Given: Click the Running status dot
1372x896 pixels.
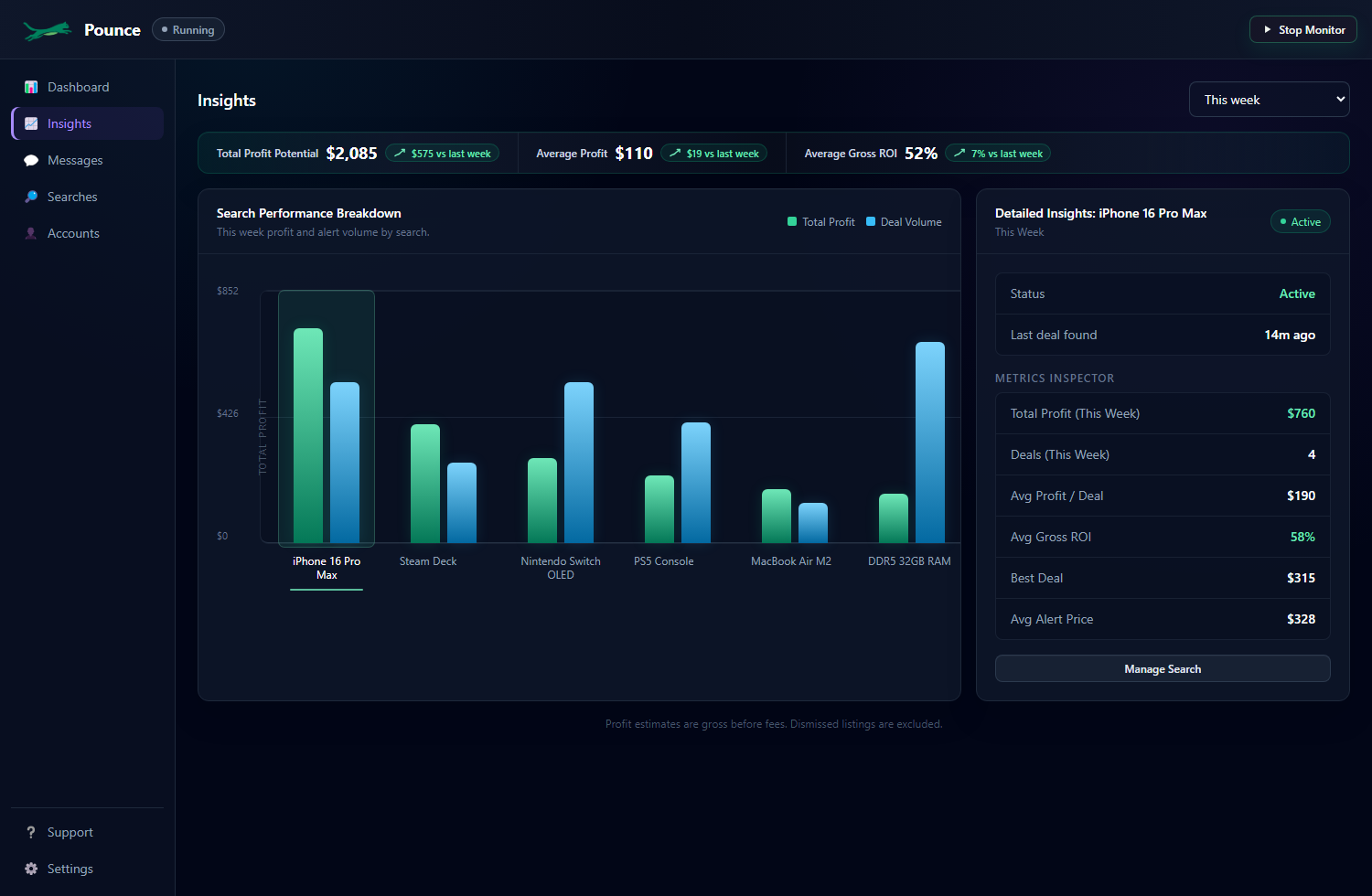Looking at the screenshot, I should (165, 30).
